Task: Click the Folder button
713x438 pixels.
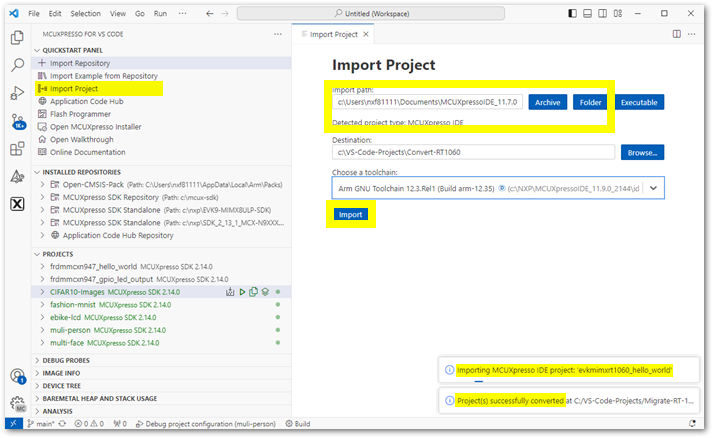Action: coord(590,102)
